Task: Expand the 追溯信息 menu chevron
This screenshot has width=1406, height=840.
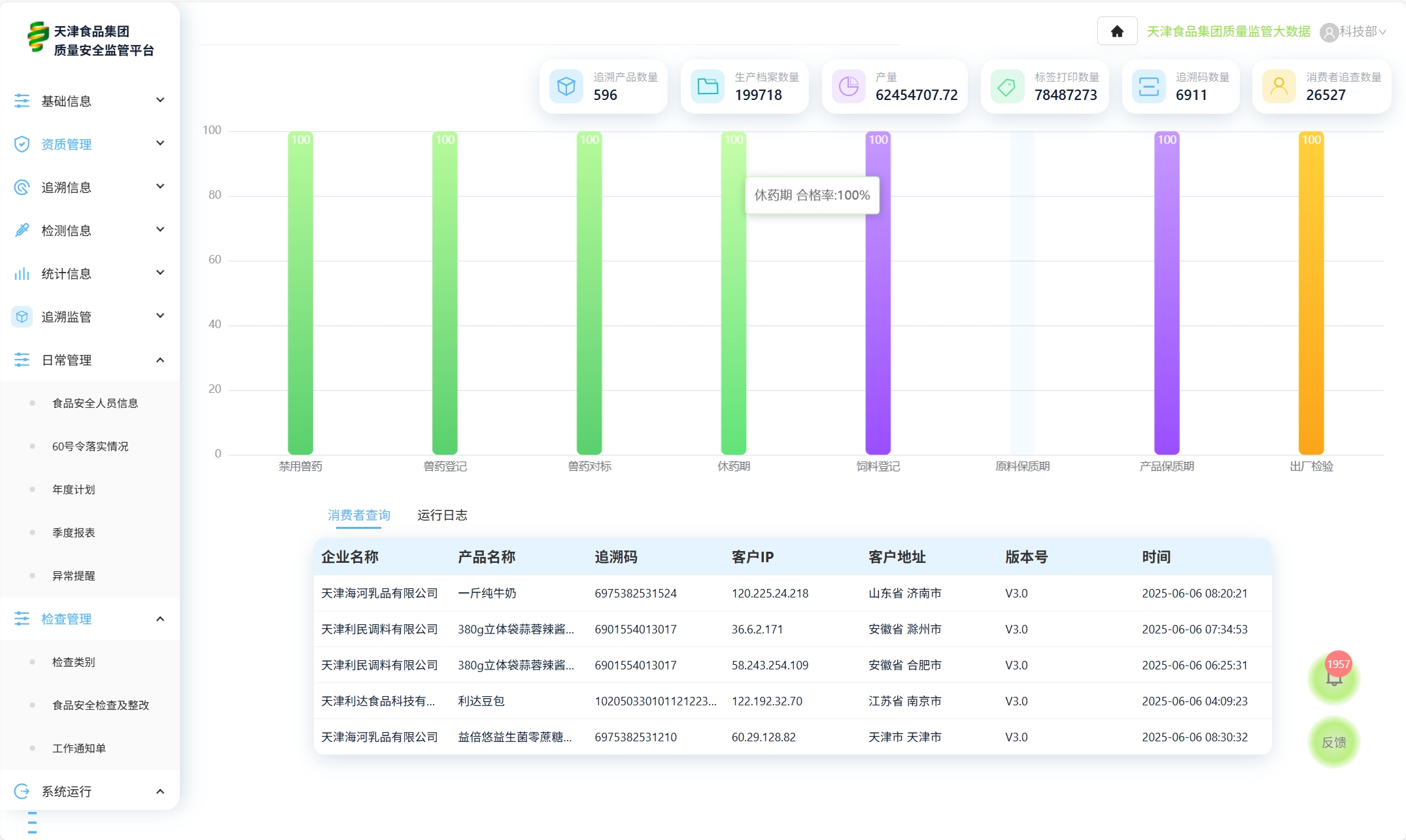Action: click(x=160, y=186)
